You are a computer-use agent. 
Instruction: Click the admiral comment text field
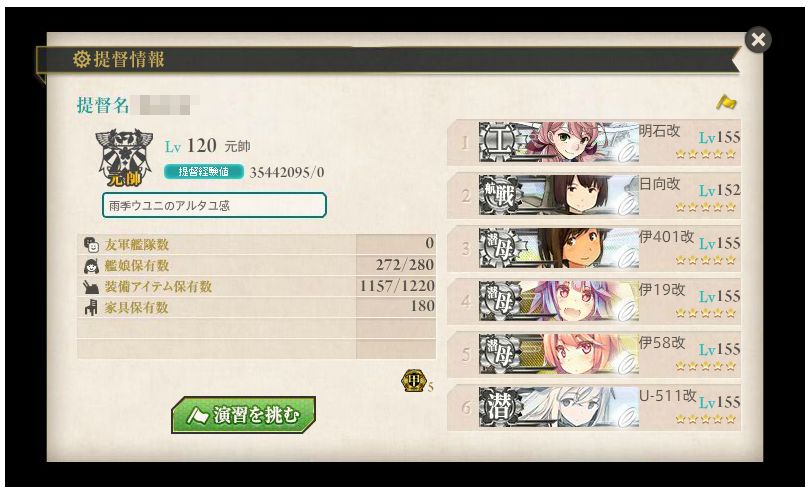tap(214, 205)
